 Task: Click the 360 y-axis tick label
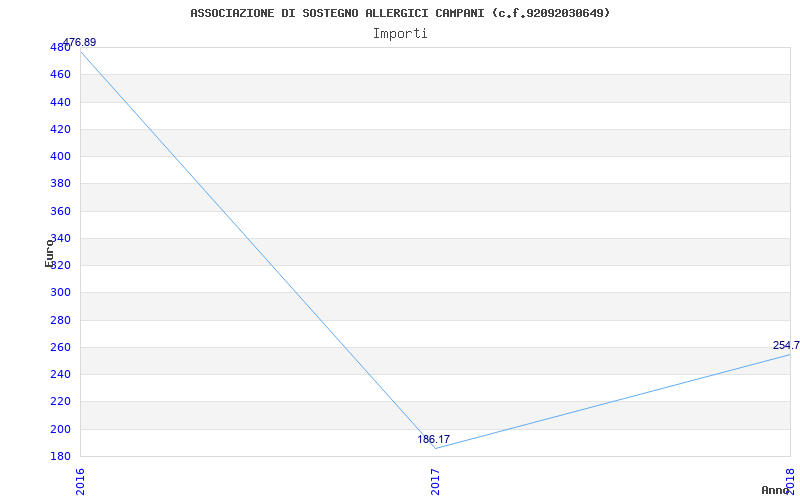(x=60, y=211)
